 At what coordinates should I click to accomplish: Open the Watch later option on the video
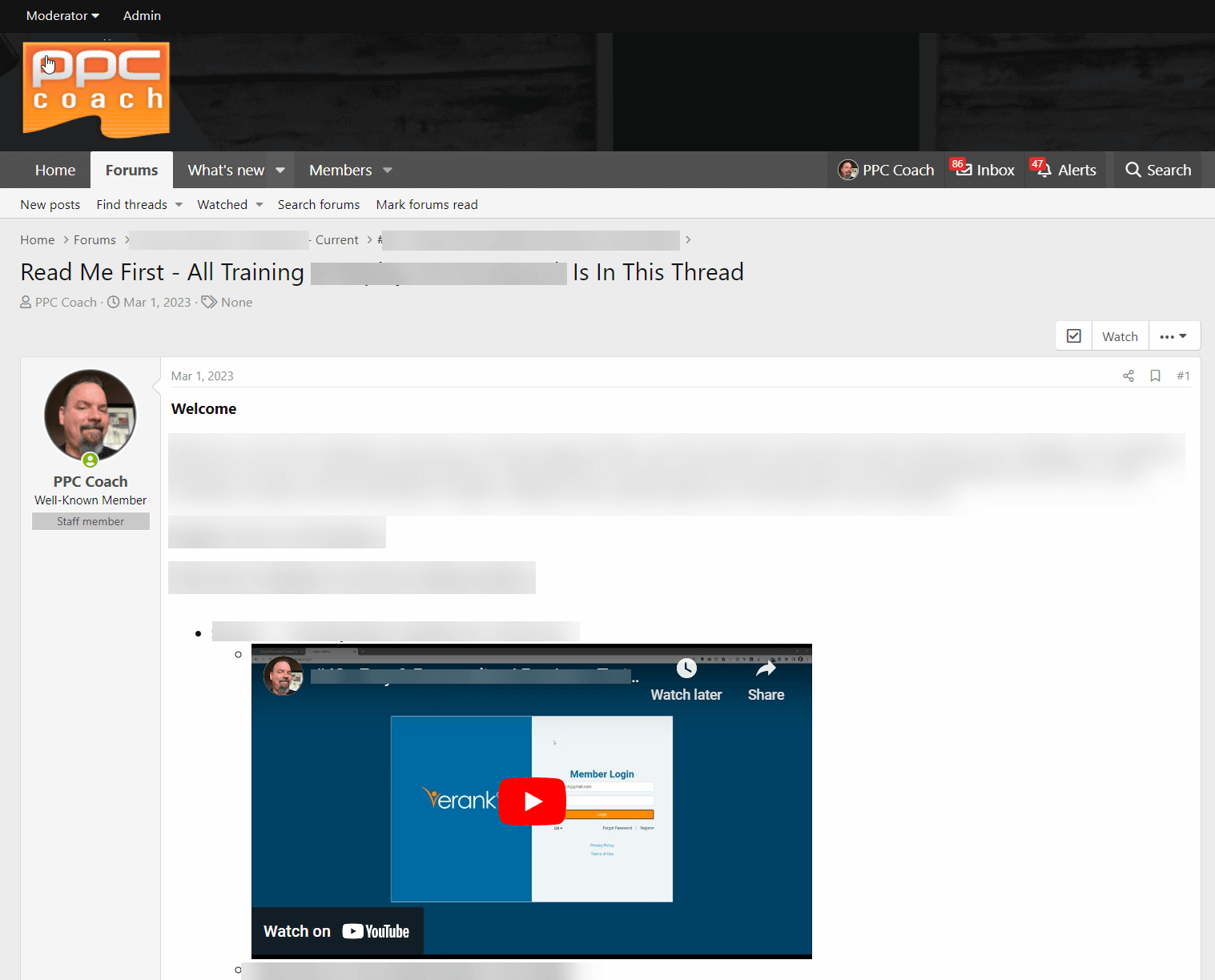686,680
